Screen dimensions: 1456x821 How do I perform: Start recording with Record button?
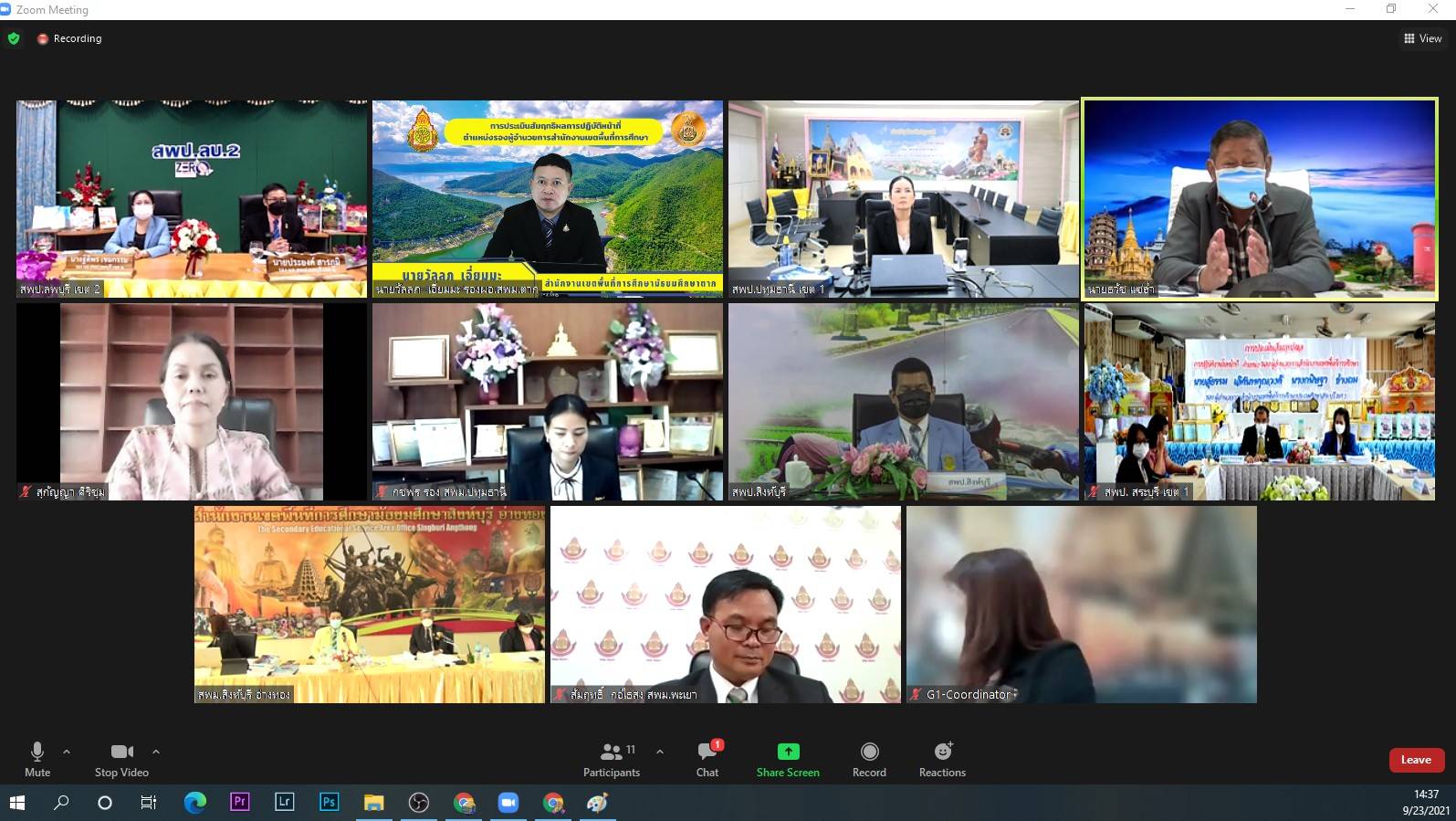click(869, 759)
